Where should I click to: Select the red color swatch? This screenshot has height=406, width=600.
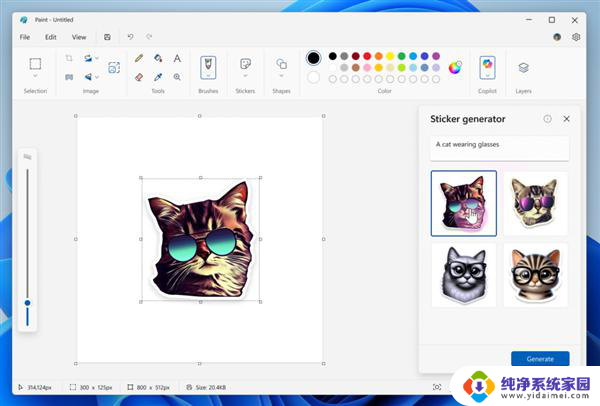[x=367, y=56]
